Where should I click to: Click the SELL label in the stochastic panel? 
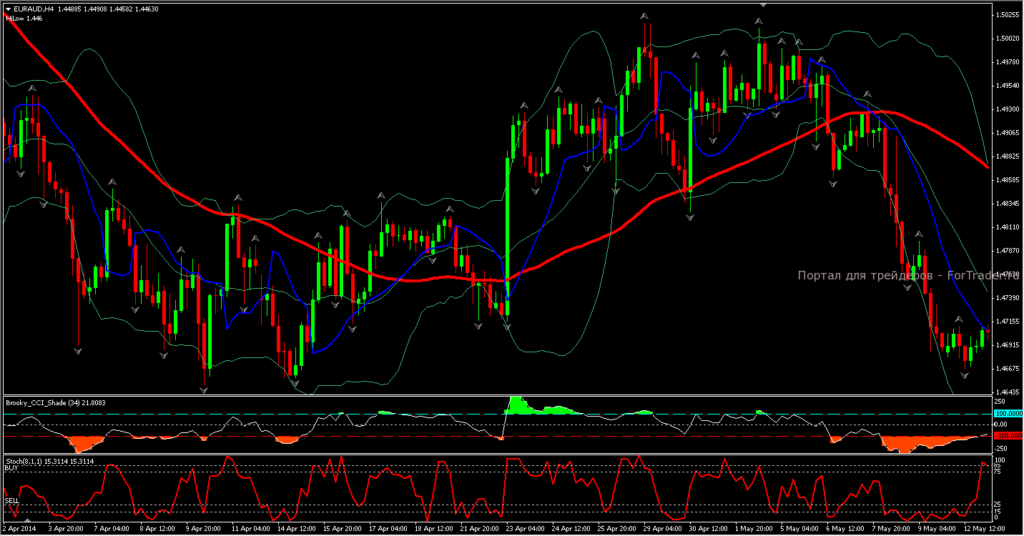point(11,500)
